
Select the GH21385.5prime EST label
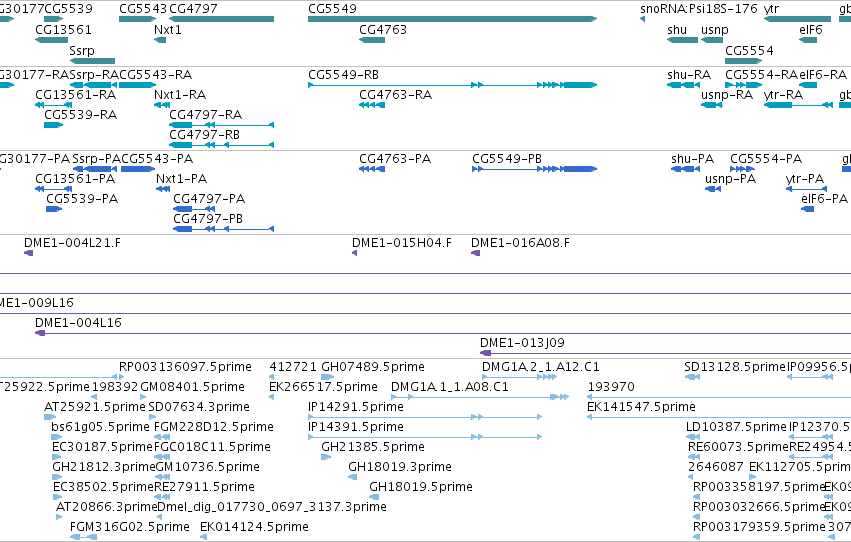[x=373, y=447]
